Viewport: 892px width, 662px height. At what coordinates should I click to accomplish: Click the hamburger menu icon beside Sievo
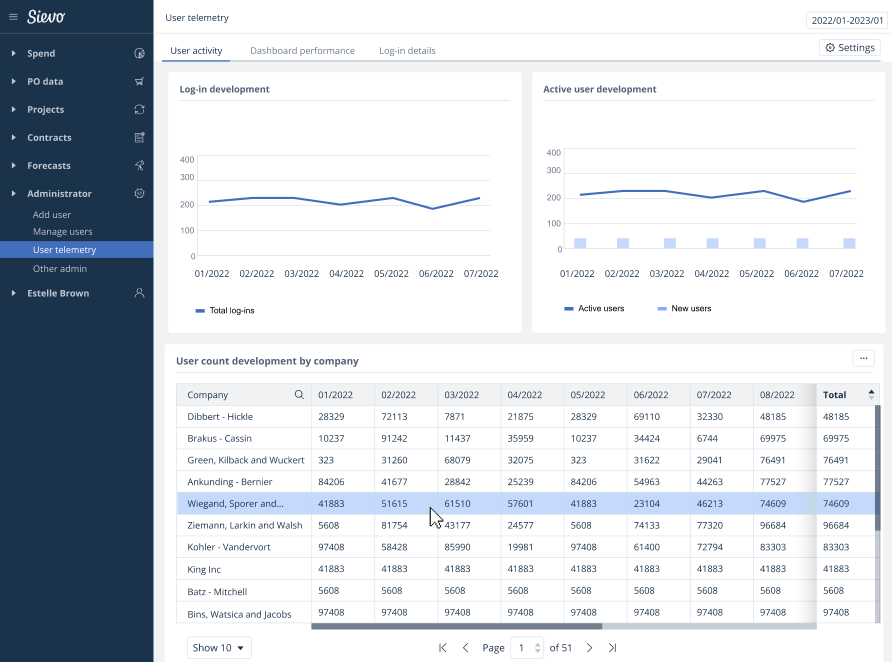pyautogui.click(x=13, y=17)
